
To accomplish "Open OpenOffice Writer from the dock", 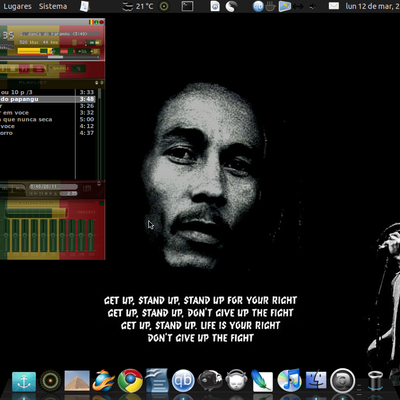I will [156, 380].
